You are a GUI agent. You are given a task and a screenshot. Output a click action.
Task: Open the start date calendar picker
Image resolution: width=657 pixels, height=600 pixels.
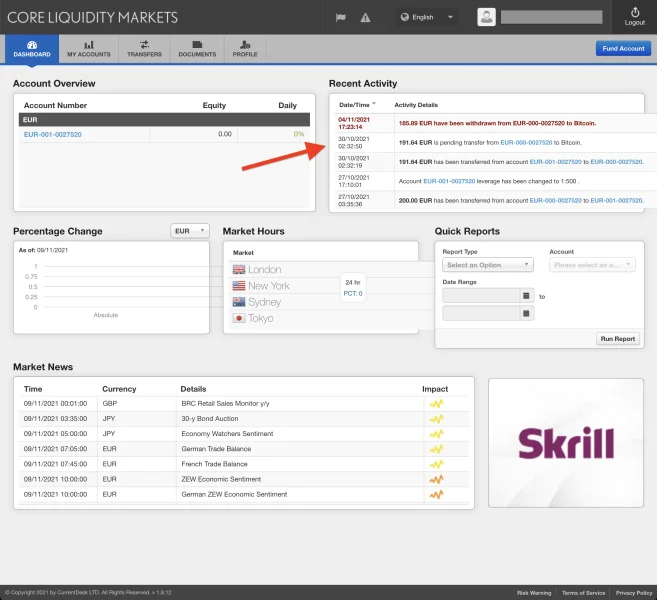[x=527, y=296]
